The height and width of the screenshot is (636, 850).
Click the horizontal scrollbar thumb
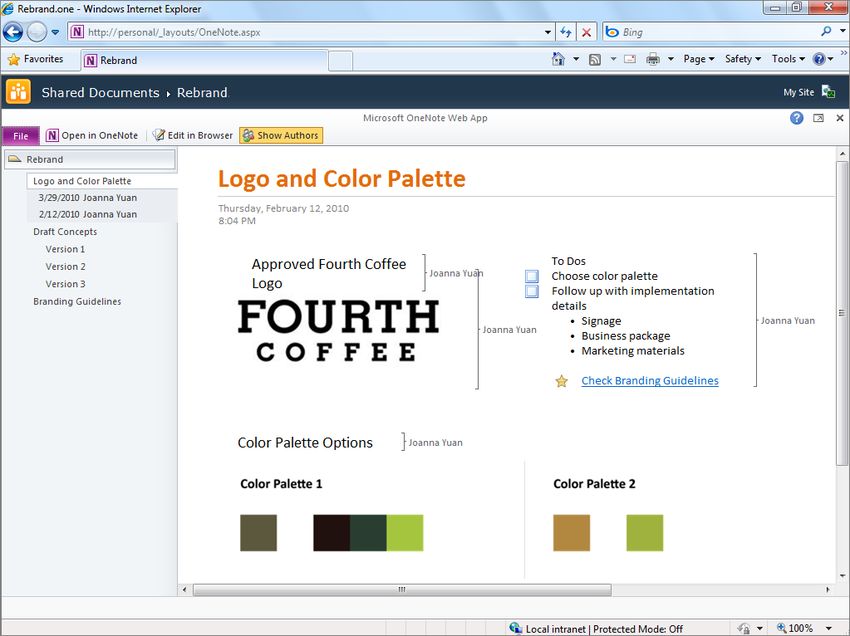click(x=402, y=589)
